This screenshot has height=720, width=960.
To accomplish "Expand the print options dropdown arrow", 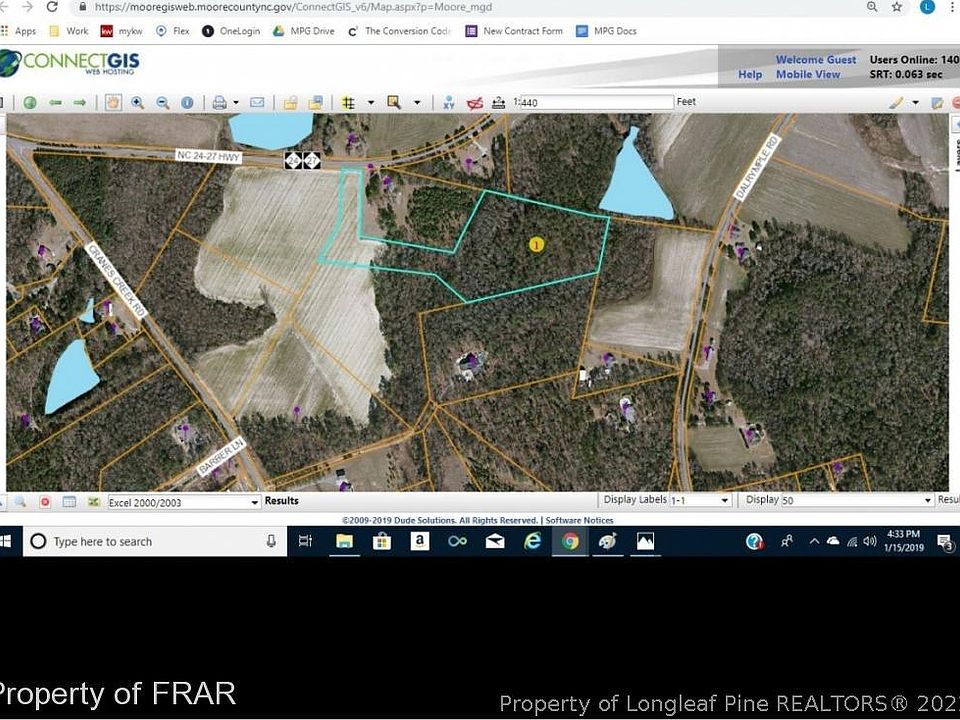I will 236,103.
